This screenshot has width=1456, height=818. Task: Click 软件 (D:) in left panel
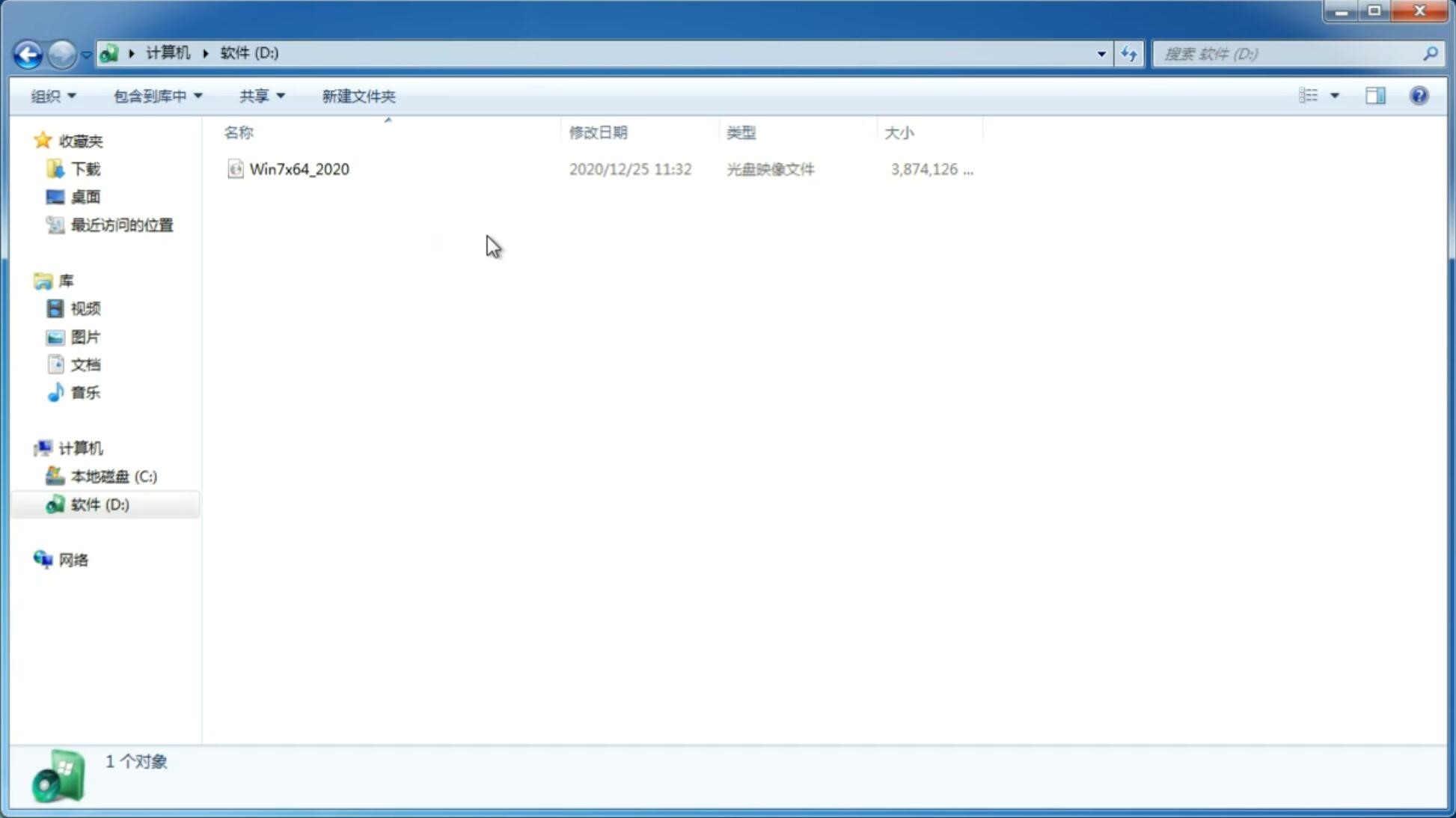click(x=99, y=504)
